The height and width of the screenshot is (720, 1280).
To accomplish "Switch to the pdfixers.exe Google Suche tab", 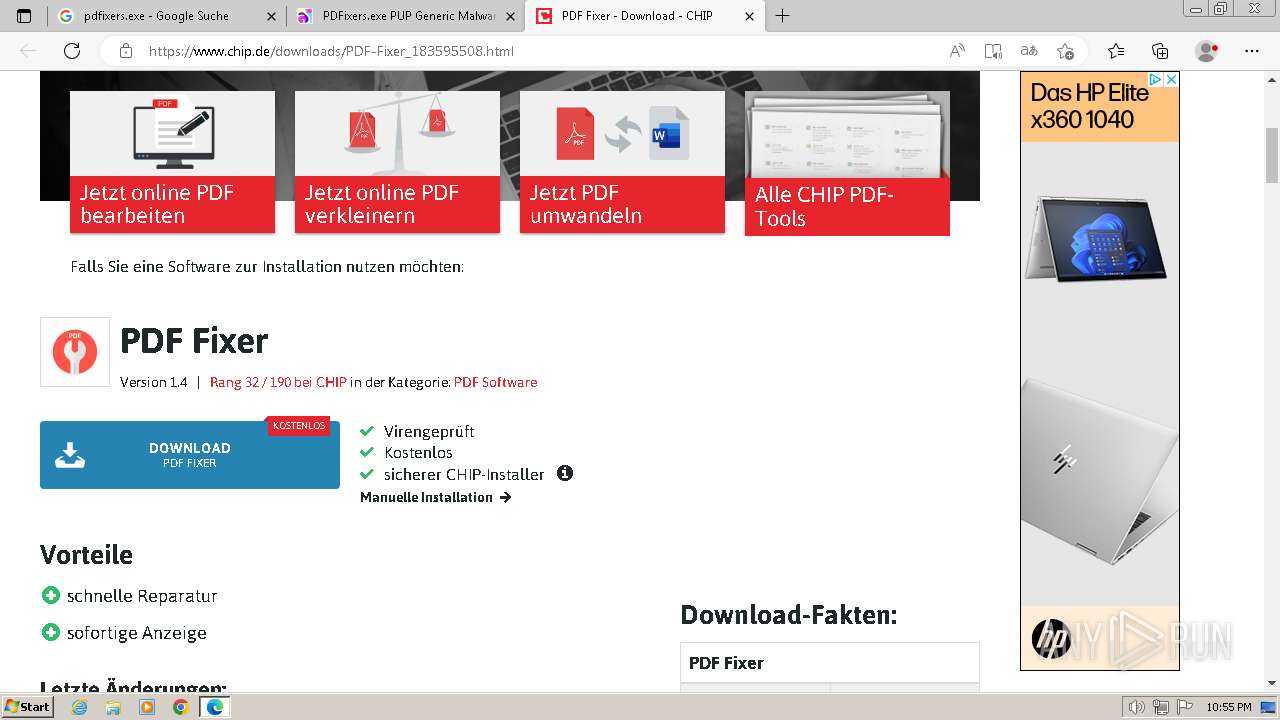I will point(165,16).
